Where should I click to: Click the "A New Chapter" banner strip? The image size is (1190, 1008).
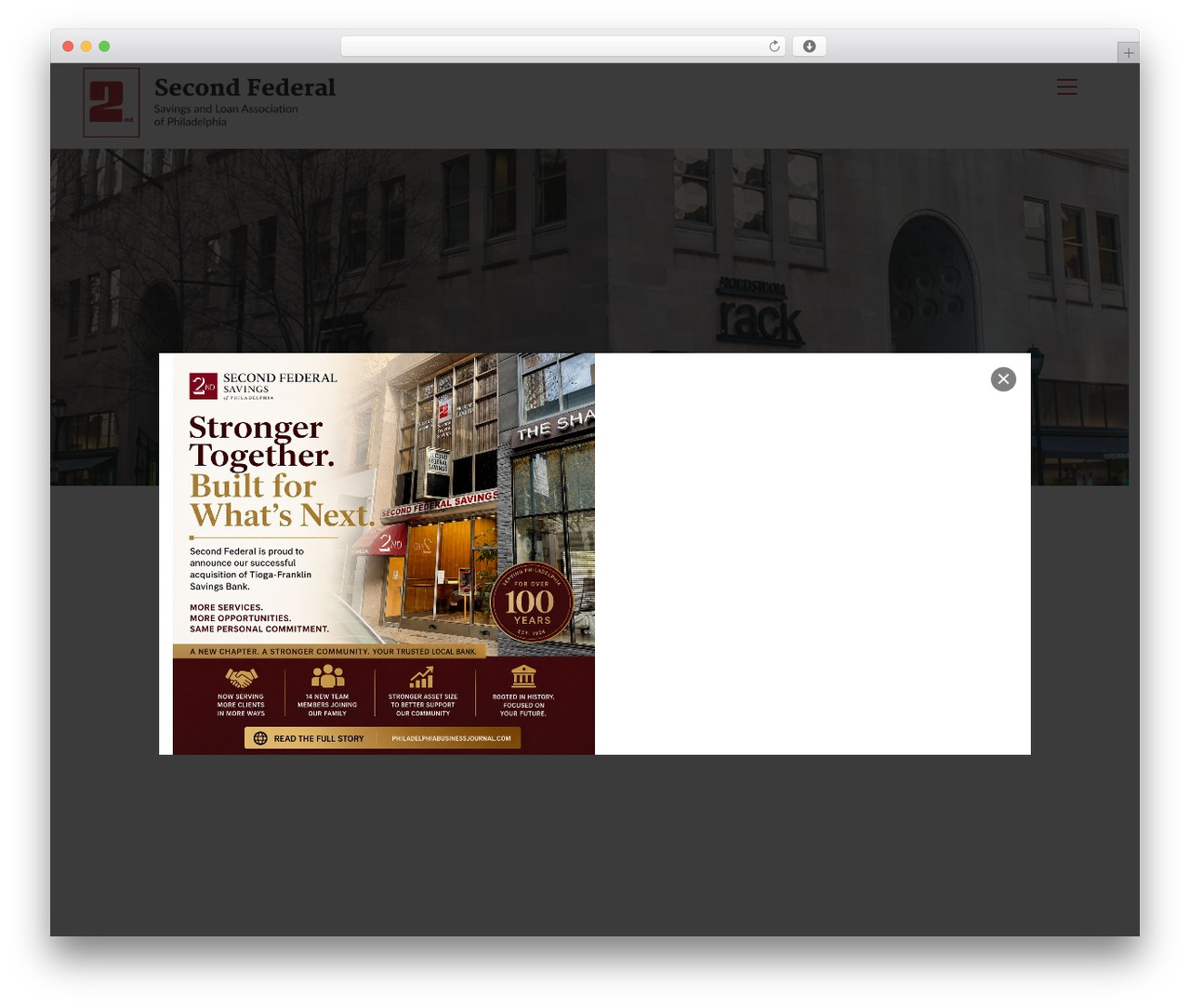click(330, 651)
